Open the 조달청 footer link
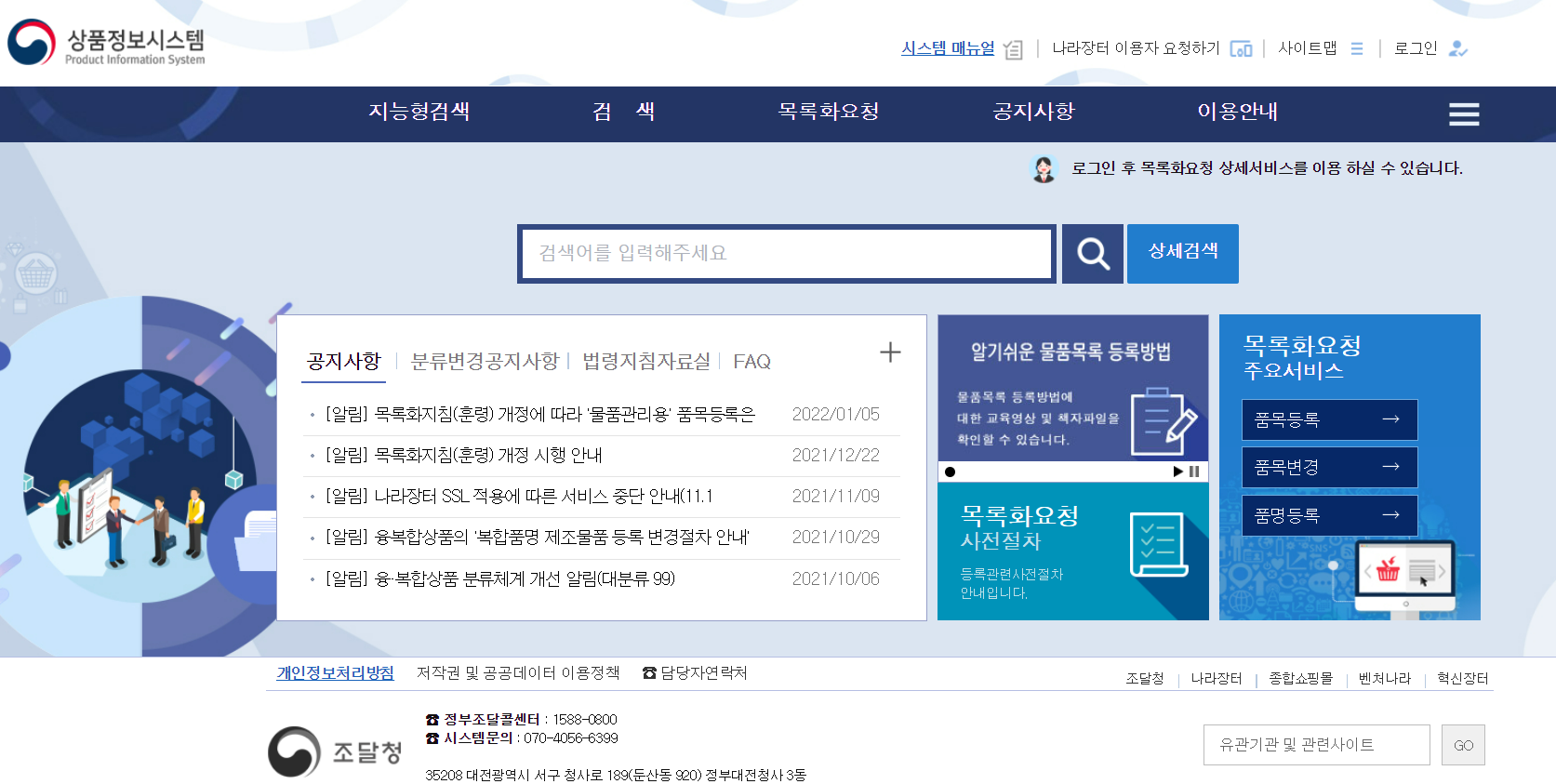Viewport: 1556px width, 784px height. click(x=1145, y=679)
